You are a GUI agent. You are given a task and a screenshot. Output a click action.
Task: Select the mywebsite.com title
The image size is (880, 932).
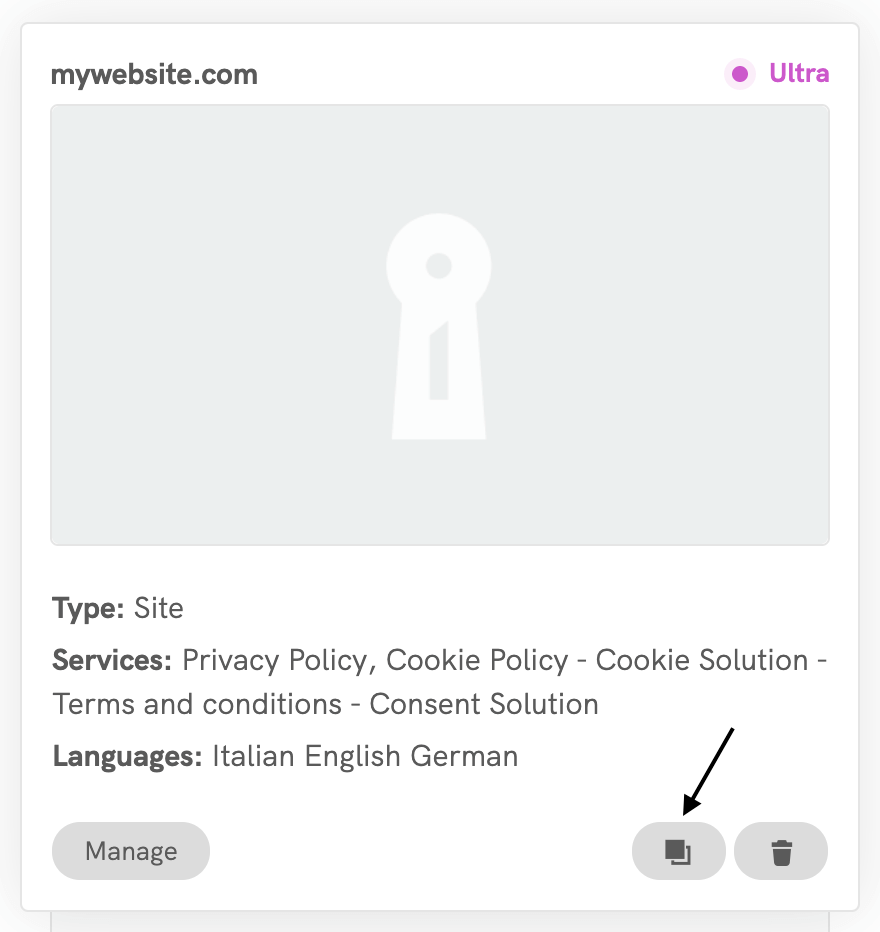154,75
